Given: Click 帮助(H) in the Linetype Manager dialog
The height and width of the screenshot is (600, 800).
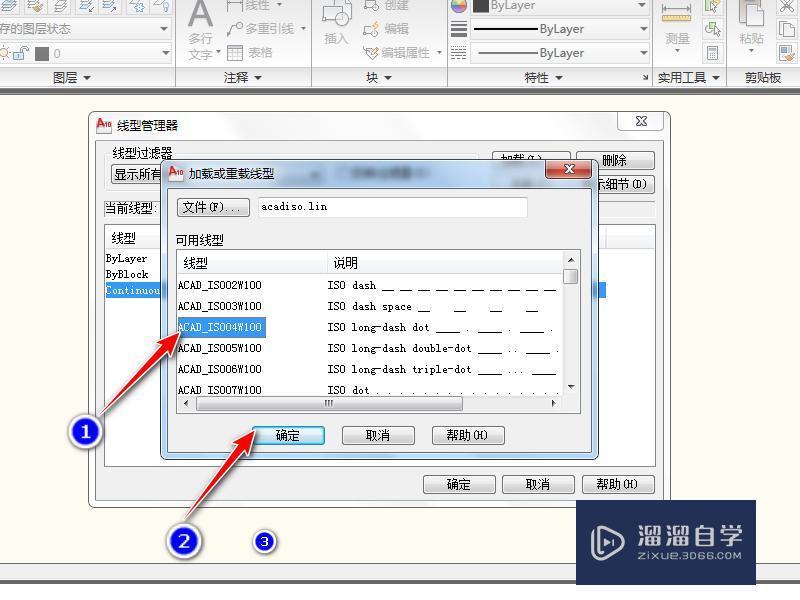Looking at the screenshot, I should [x=617, y=484].
